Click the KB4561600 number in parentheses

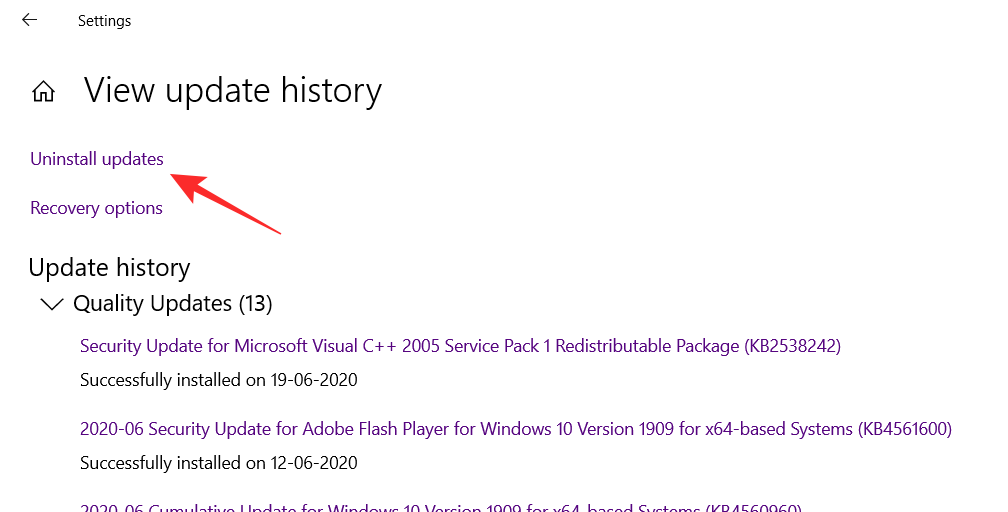pyautogui.click(x=903, y=429)
